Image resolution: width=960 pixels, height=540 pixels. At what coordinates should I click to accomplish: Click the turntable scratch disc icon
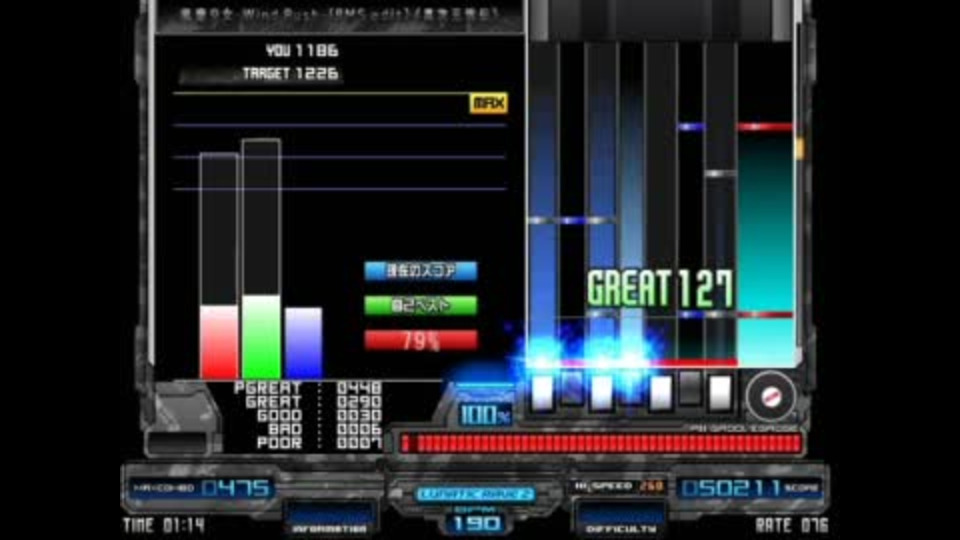coord(771,397)
